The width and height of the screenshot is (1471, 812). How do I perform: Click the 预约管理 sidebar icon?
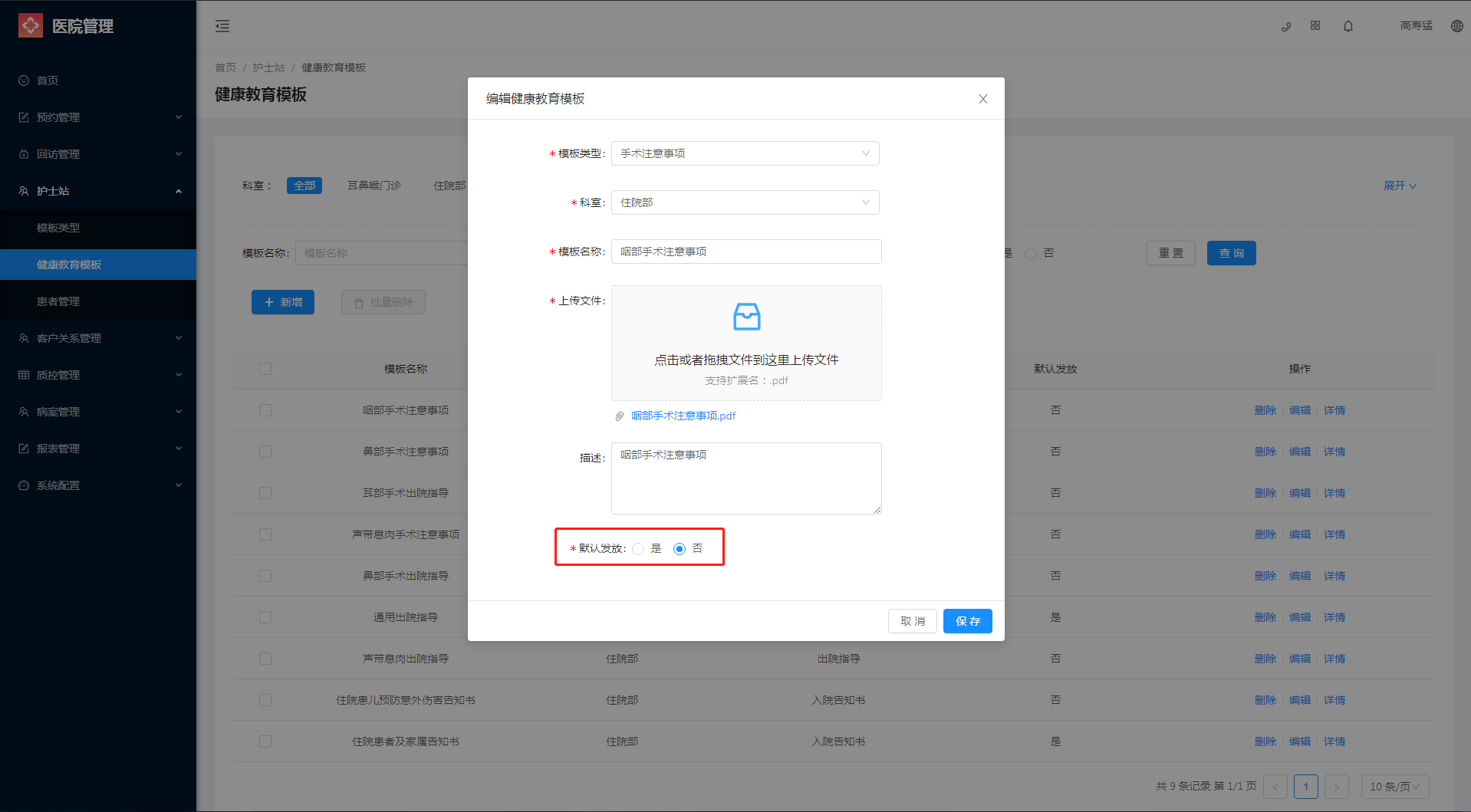(24, 117)
